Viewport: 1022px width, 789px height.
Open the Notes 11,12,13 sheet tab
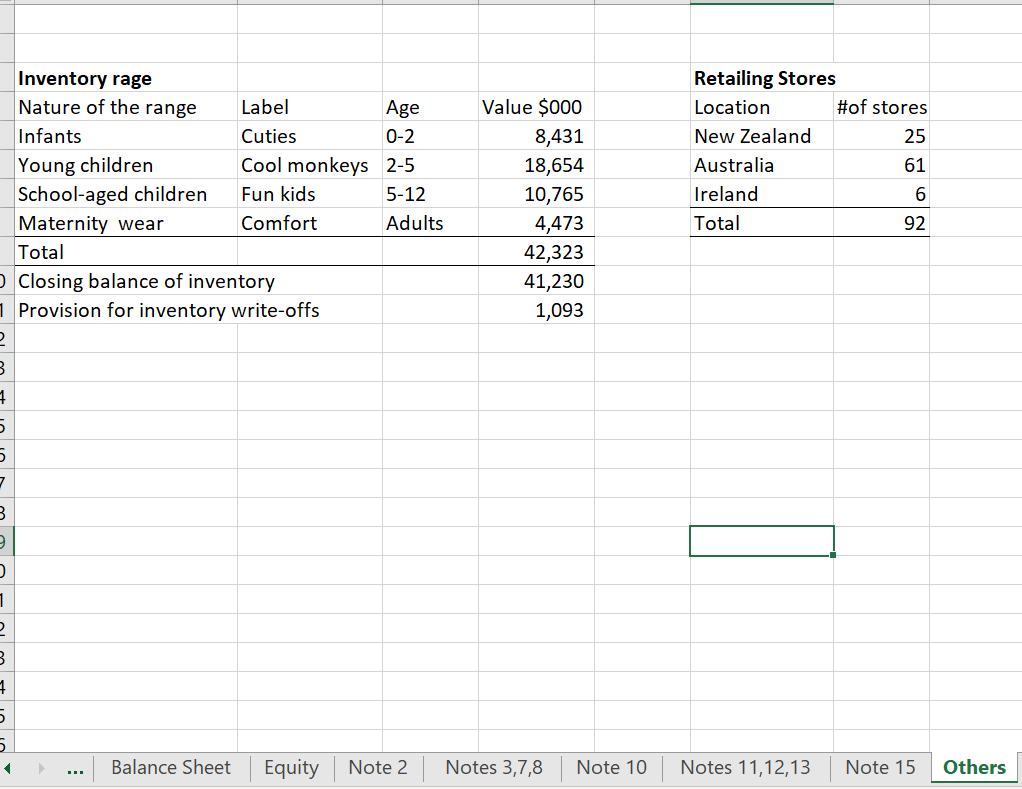tap(745, 767)
